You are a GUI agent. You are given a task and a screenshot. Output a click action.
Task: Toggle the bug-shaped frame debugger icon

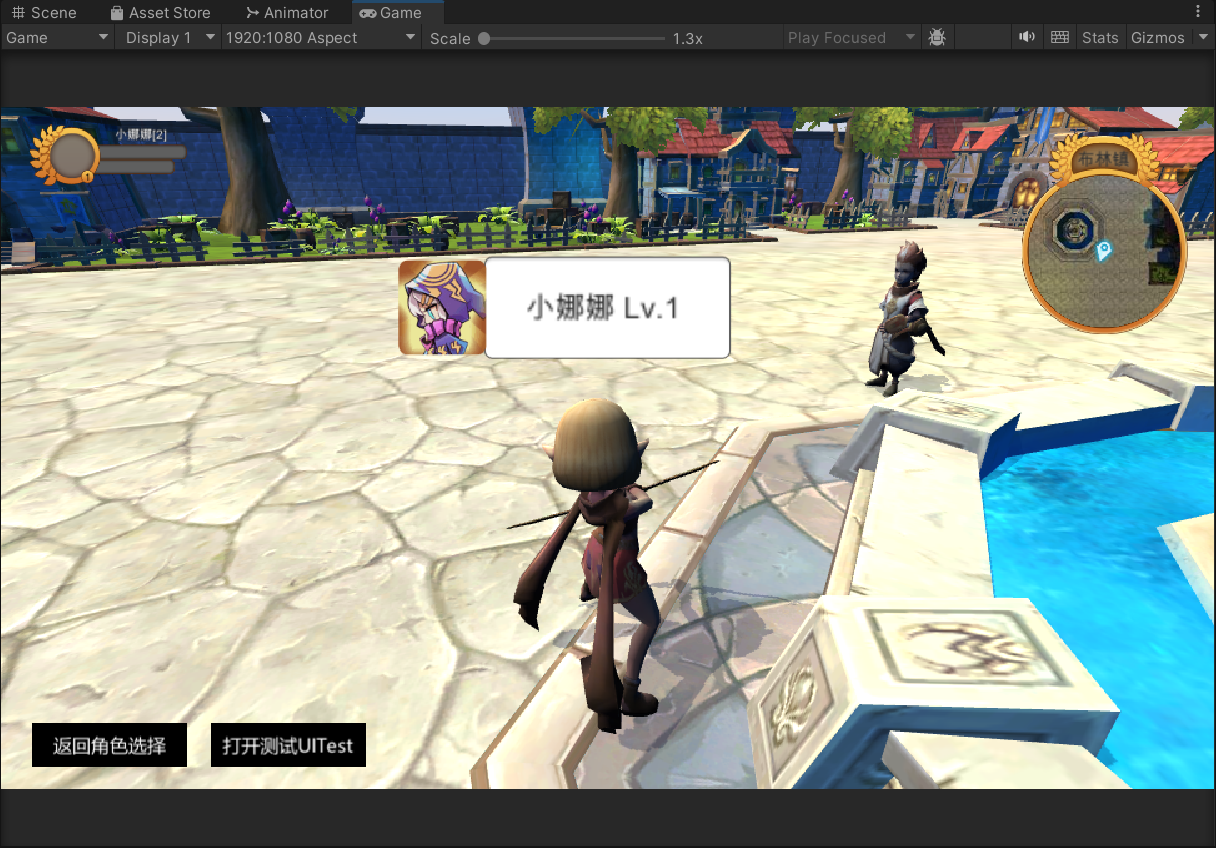point(936,38)
